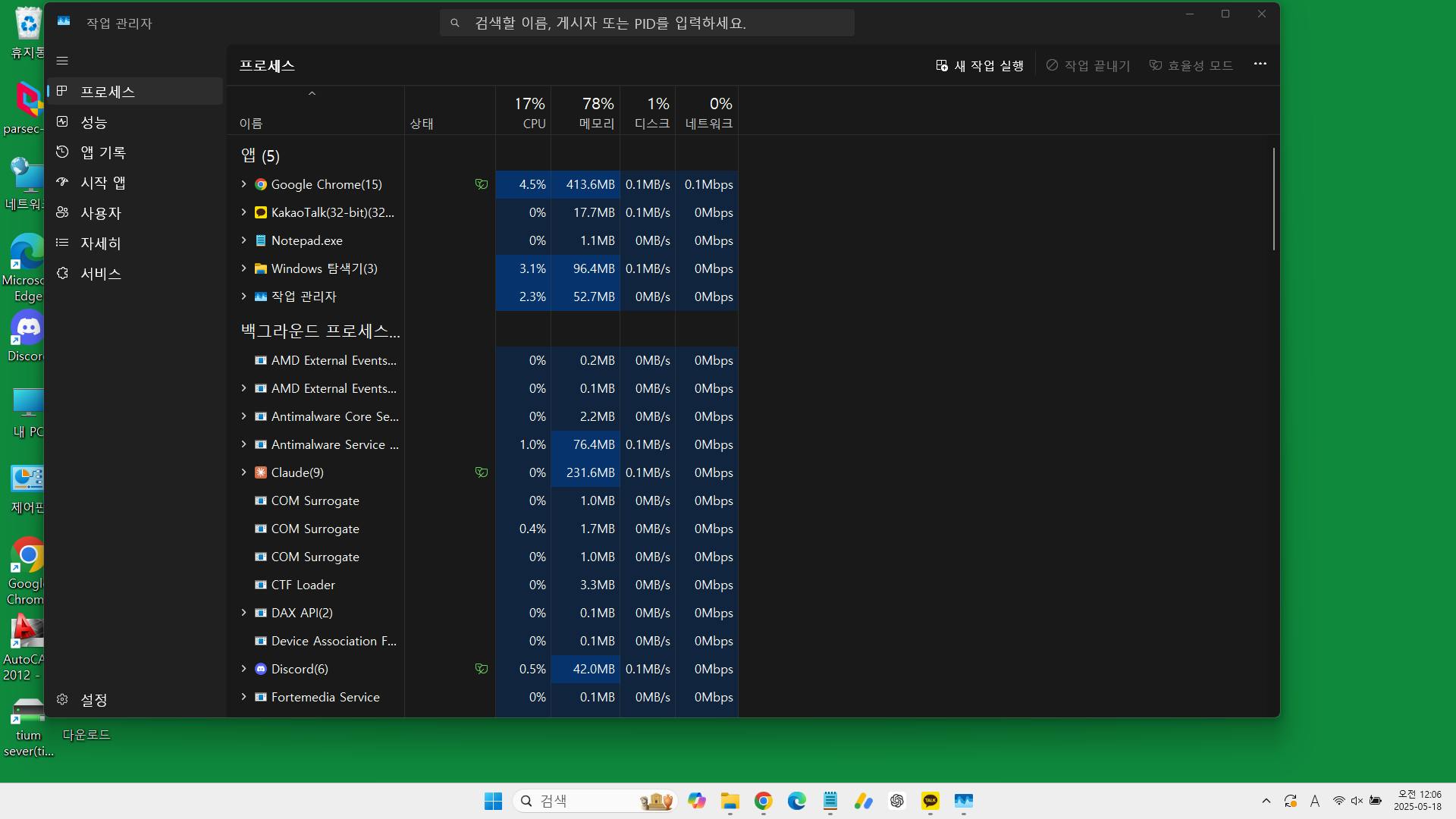Click Google Chrome efficiency mode leaf icon
1456x819 pixels.
481,184
